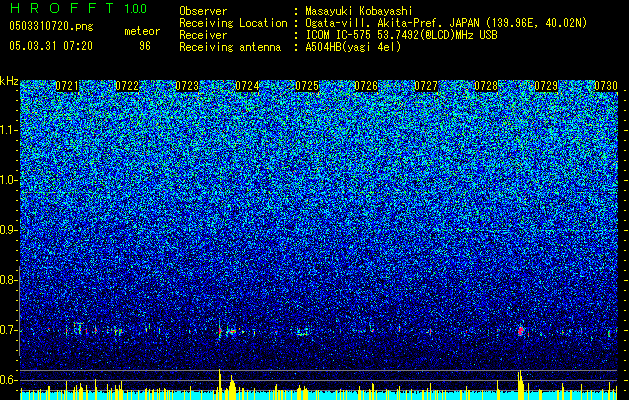
Task: Click the Receiver field label
Action: coord(203,35)
